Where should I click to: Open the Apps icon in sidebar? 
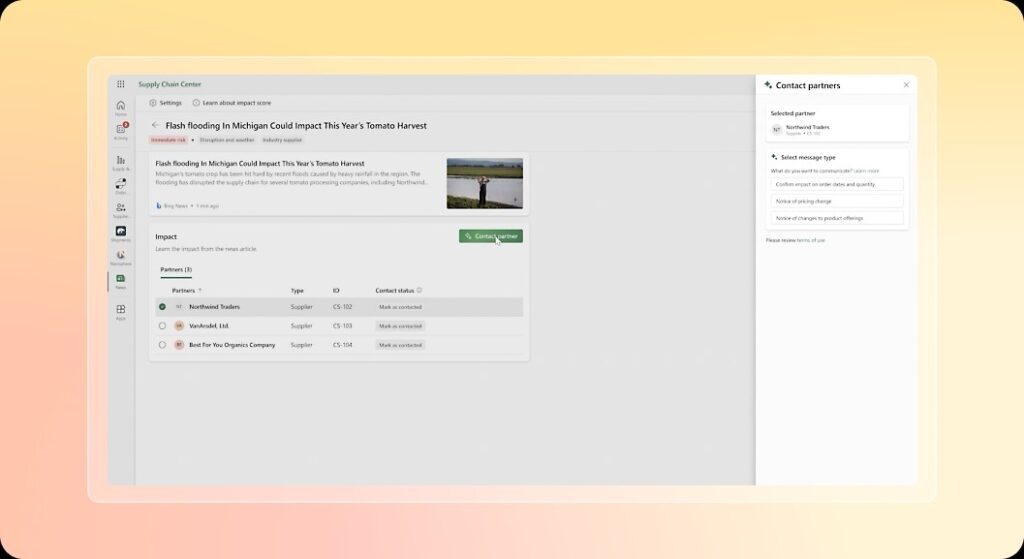[121, 312]
